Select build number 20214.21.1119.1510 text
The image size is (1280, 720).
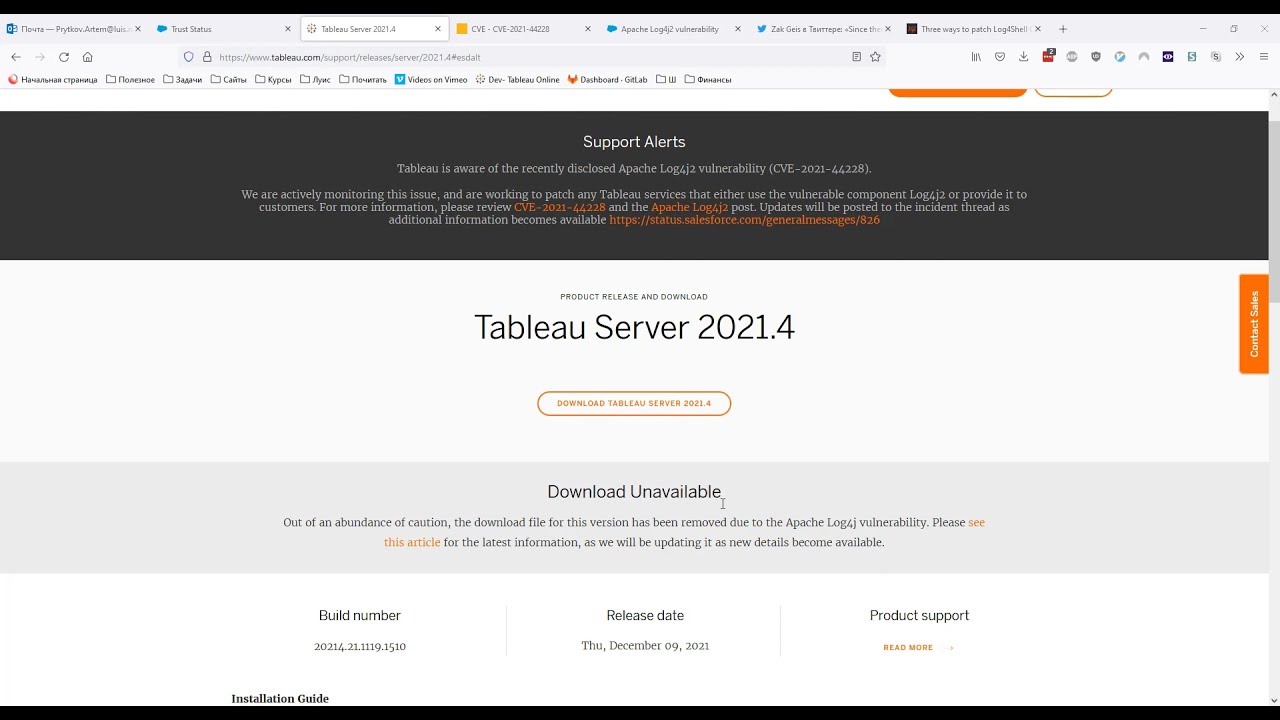360,647
